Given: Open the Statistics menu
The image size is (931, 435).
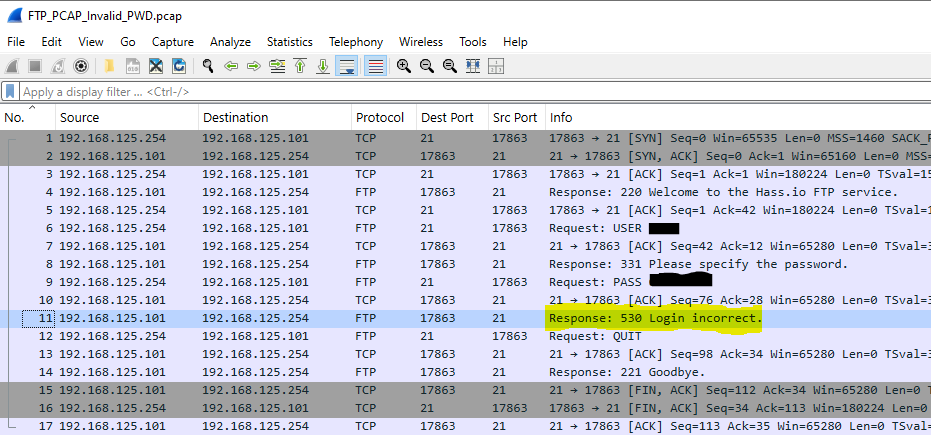Looking at the screenshot, I should pos(290,42).
